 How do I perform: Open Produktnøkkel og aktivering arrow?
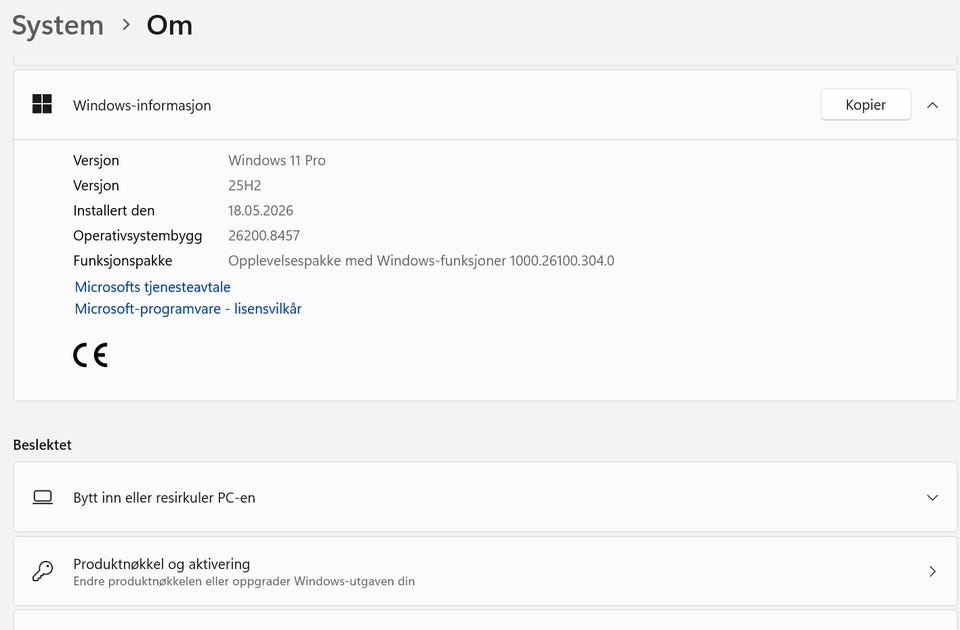tap(932, 571)
